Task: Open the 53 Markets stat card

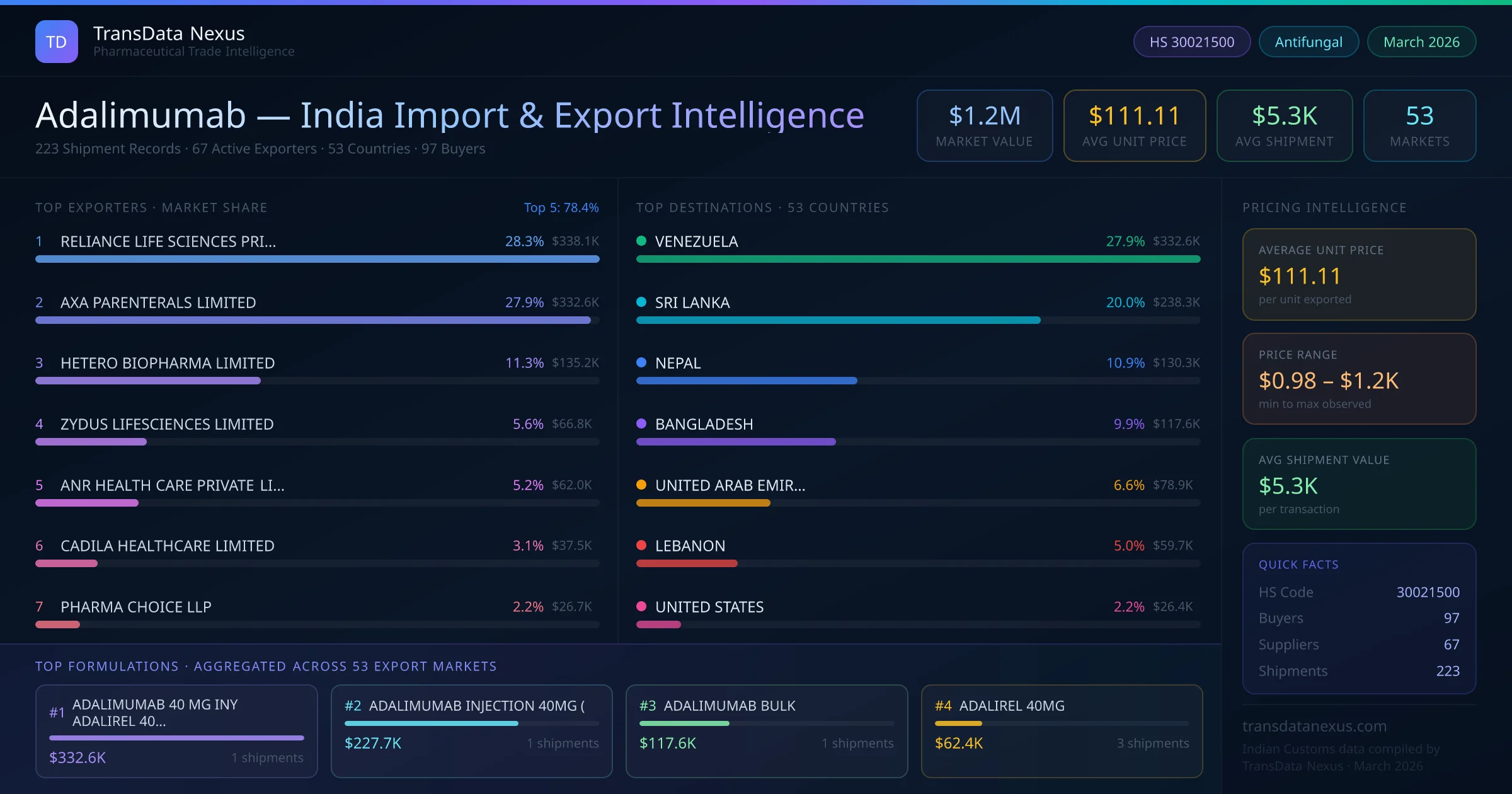Action: click(x=1419, y=125)
